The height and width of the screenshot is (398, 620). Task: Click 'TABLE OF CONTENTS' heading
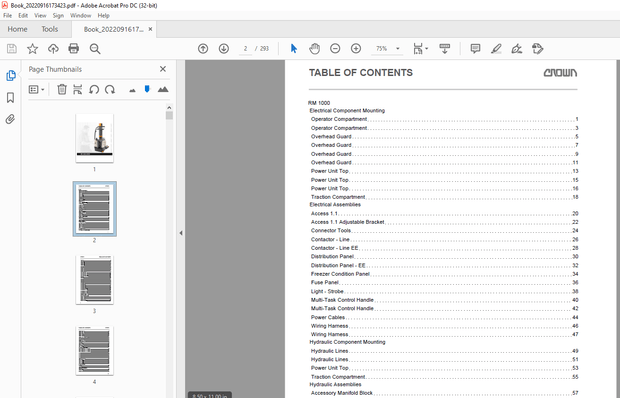[x=361, y=73]
